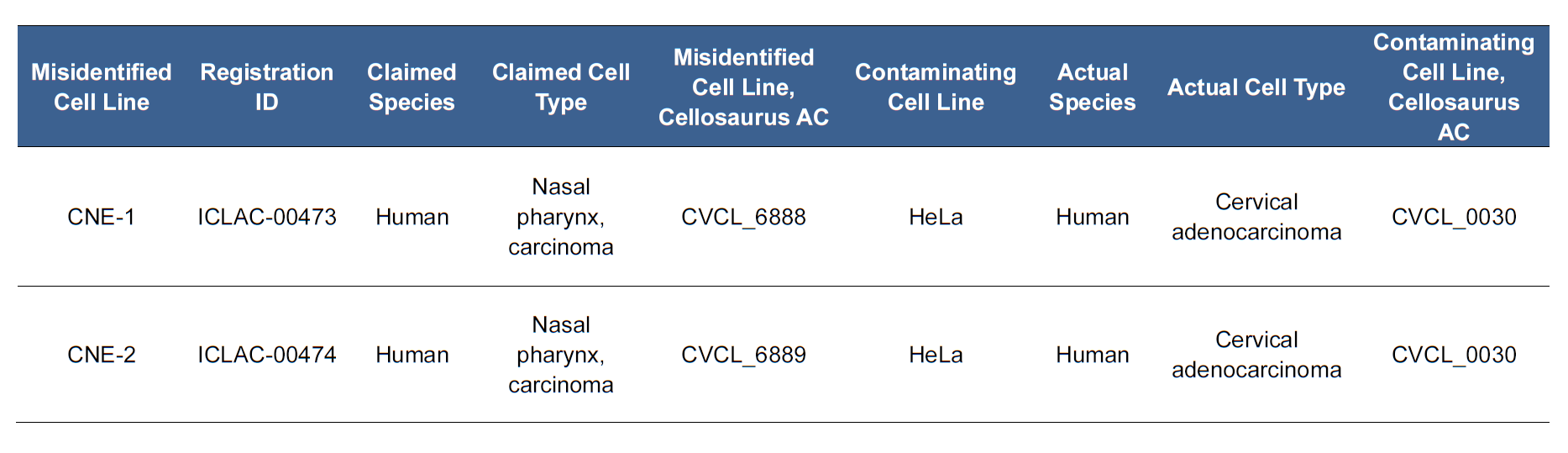Click the Registration ID column header

click(x=266, y=87)
